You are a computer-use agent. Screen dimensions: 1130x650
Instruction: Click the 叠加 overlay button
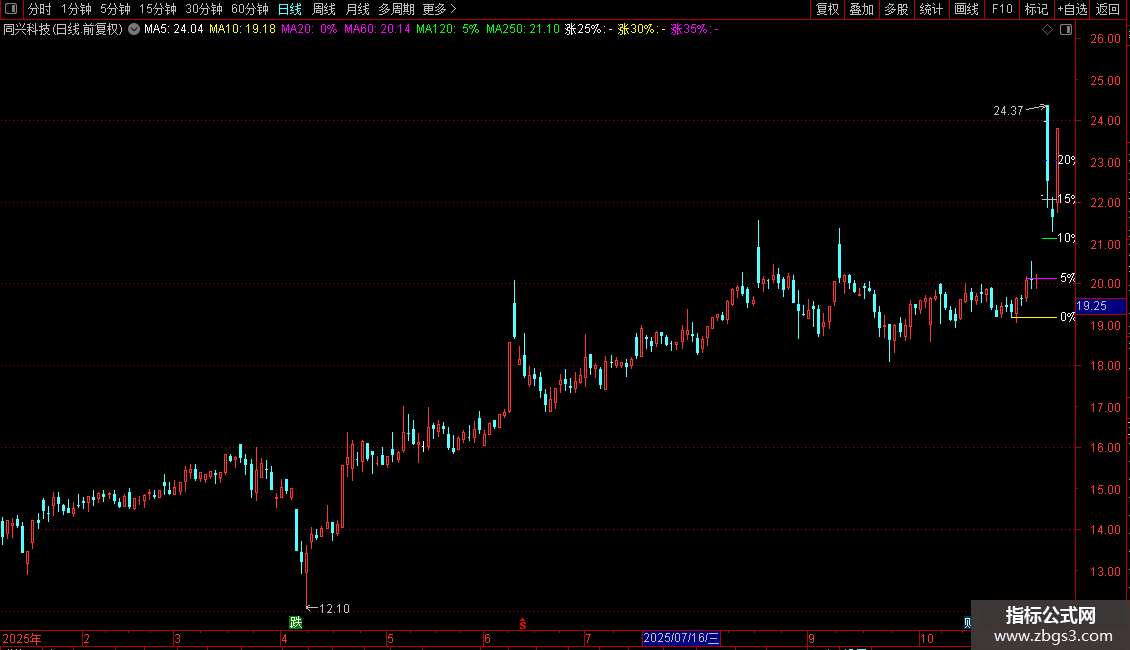(x=862, y=9)
